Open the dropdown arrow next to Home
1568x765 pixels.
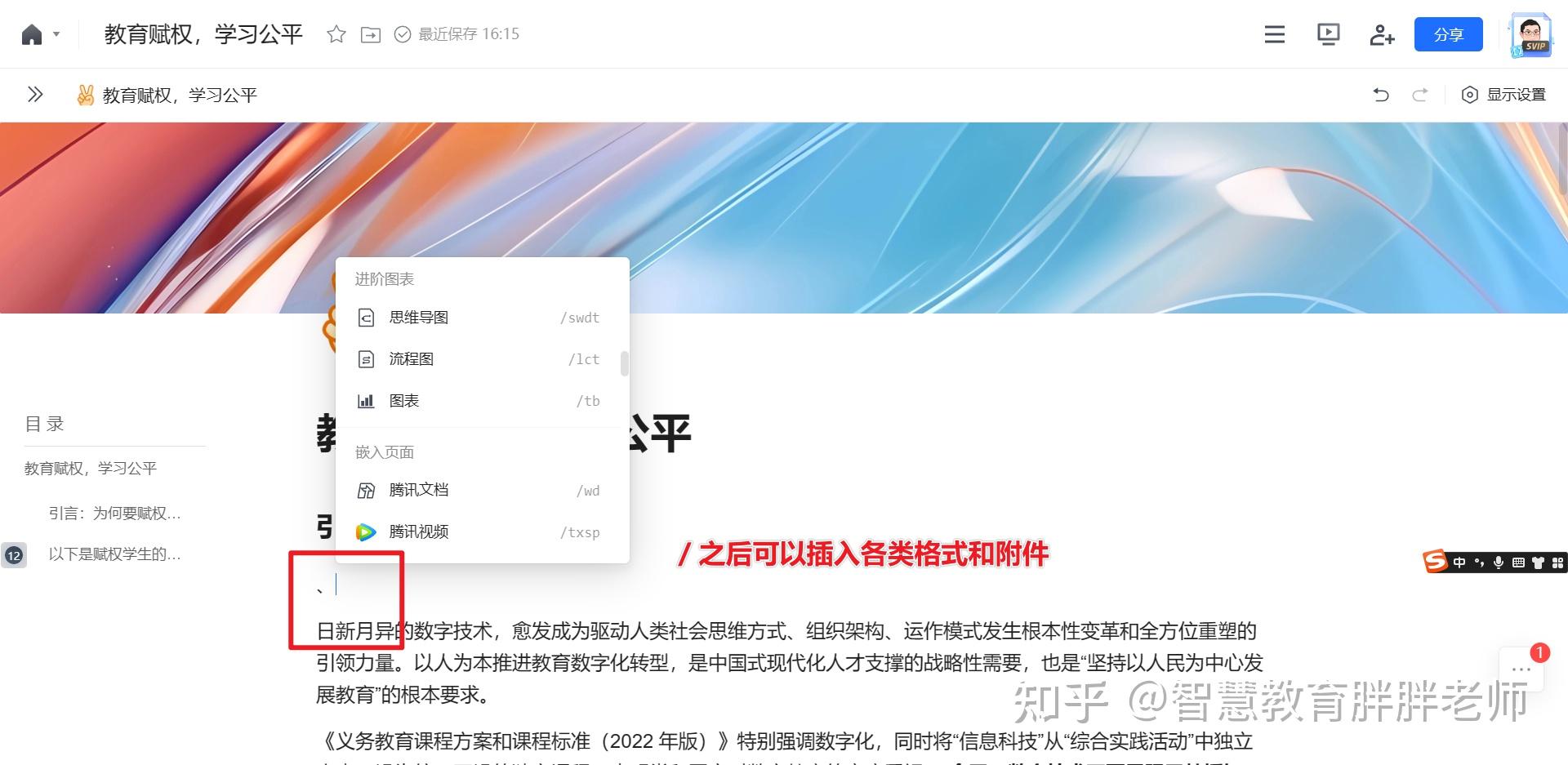click(x=56, y=33)
